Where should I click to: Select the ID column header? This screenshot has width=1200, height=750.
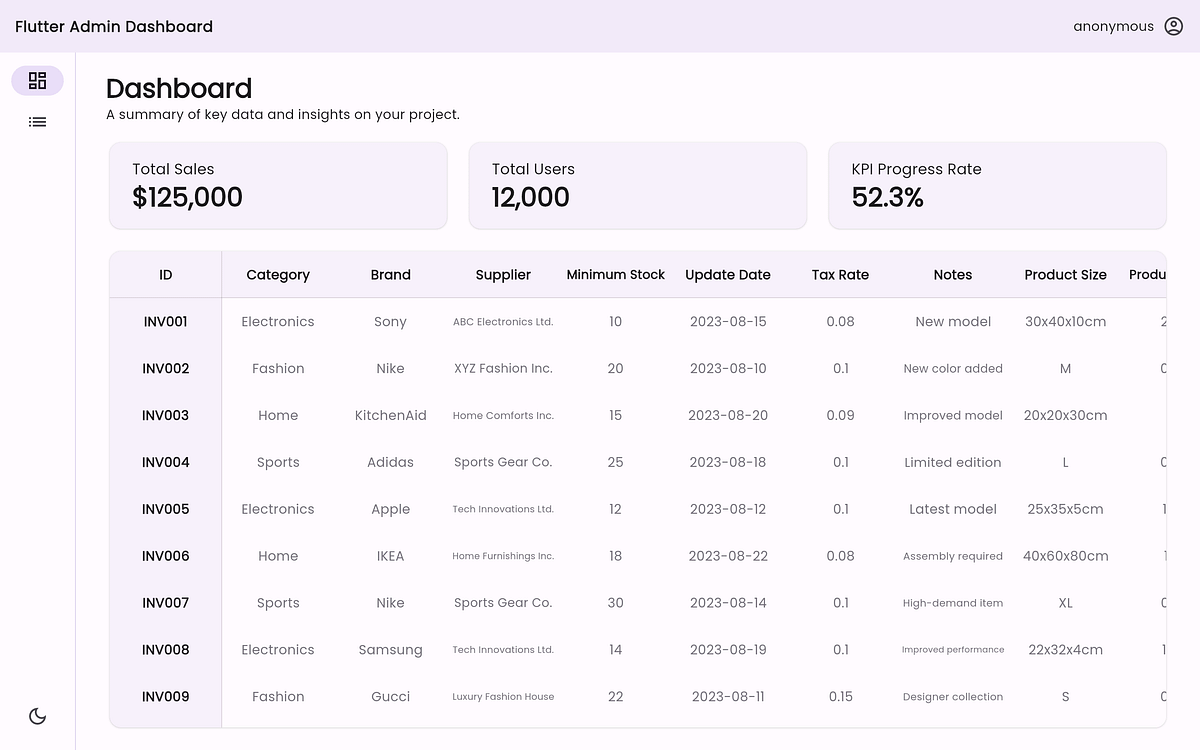point(165,274)
